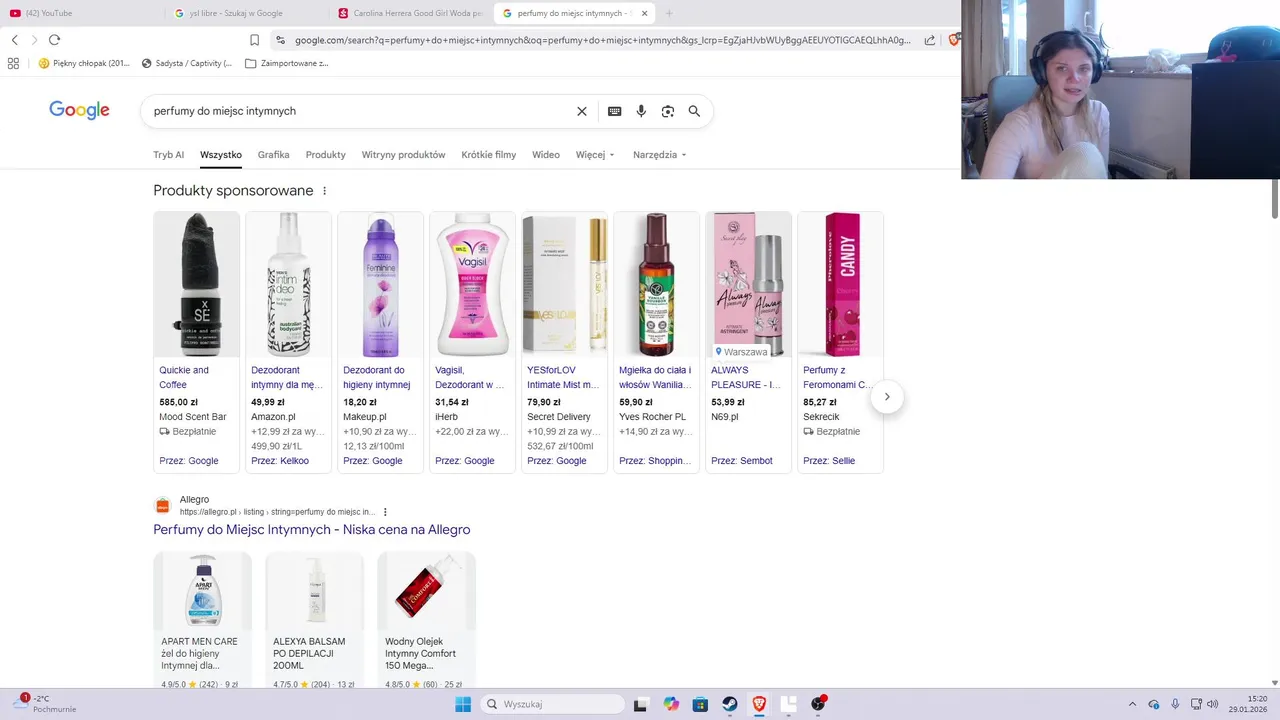
Task: Open Task View on the taskbar
Action: 641,704
